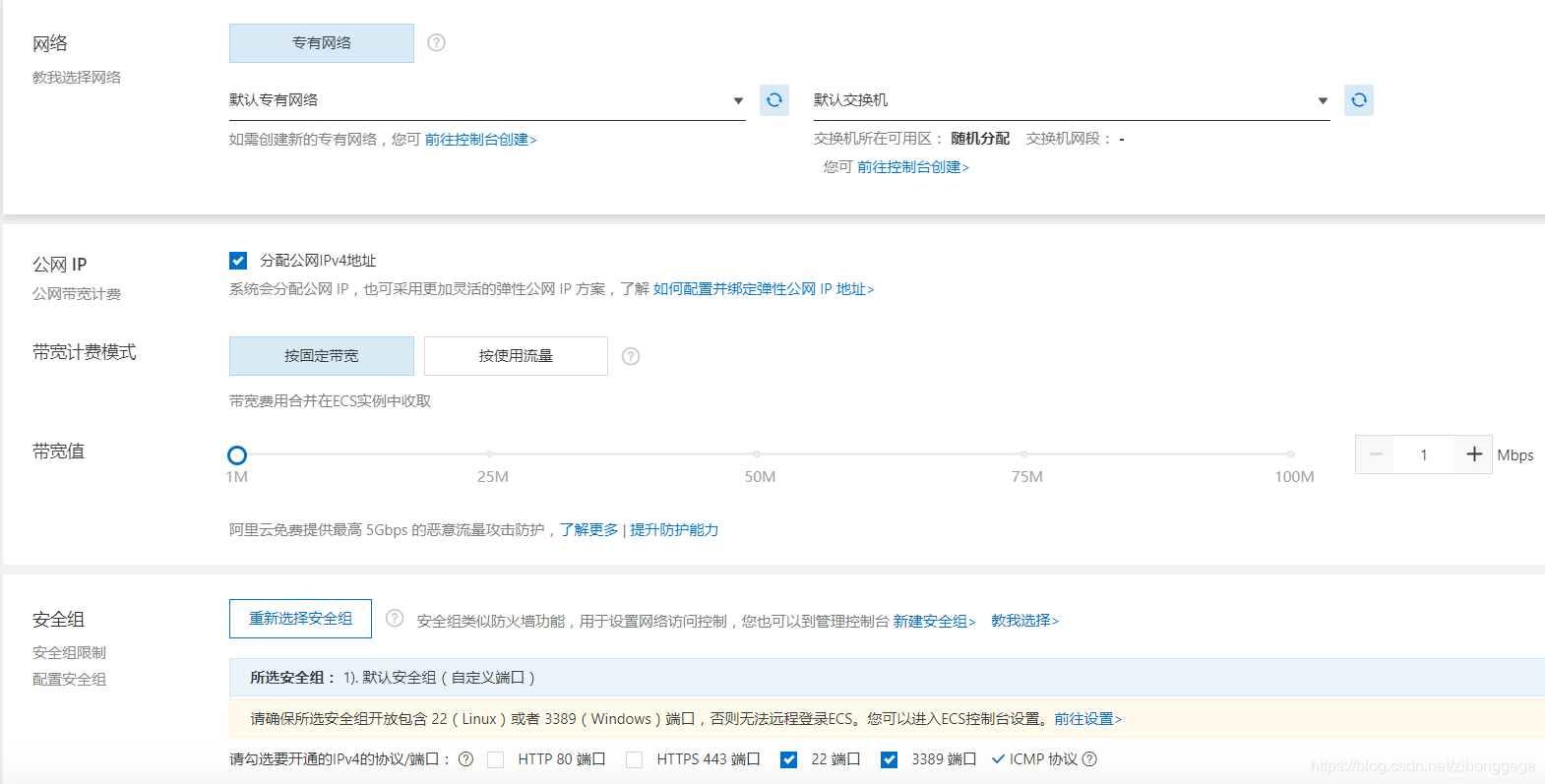
Task: Uncheck 3389 端口 checkbox
Action: [x=889, y=759]
